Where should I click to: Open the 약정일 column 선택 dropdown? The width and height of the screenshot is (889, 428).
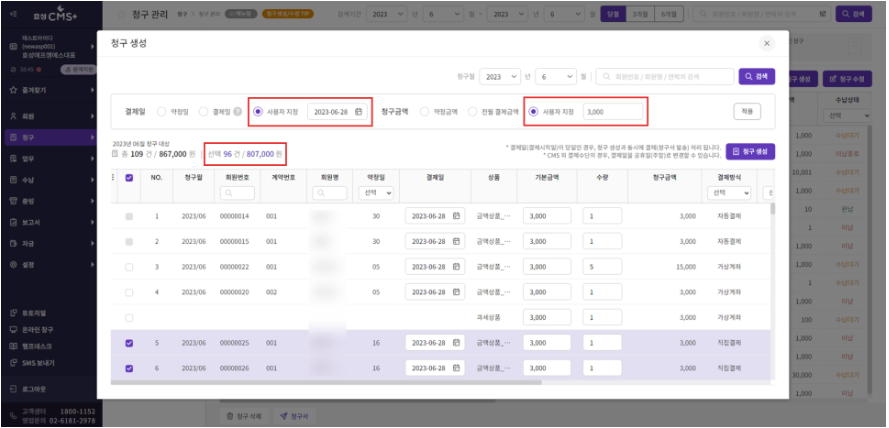[x=376, y=193]
